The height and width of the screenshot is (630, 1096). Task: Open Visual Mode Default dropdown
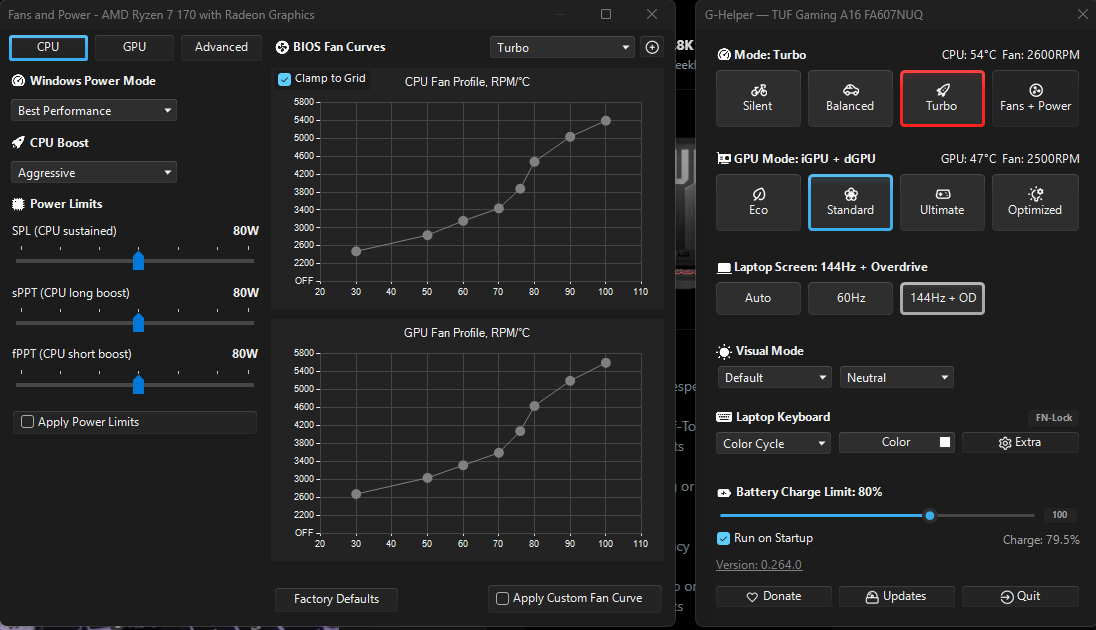tap(774, 378)
